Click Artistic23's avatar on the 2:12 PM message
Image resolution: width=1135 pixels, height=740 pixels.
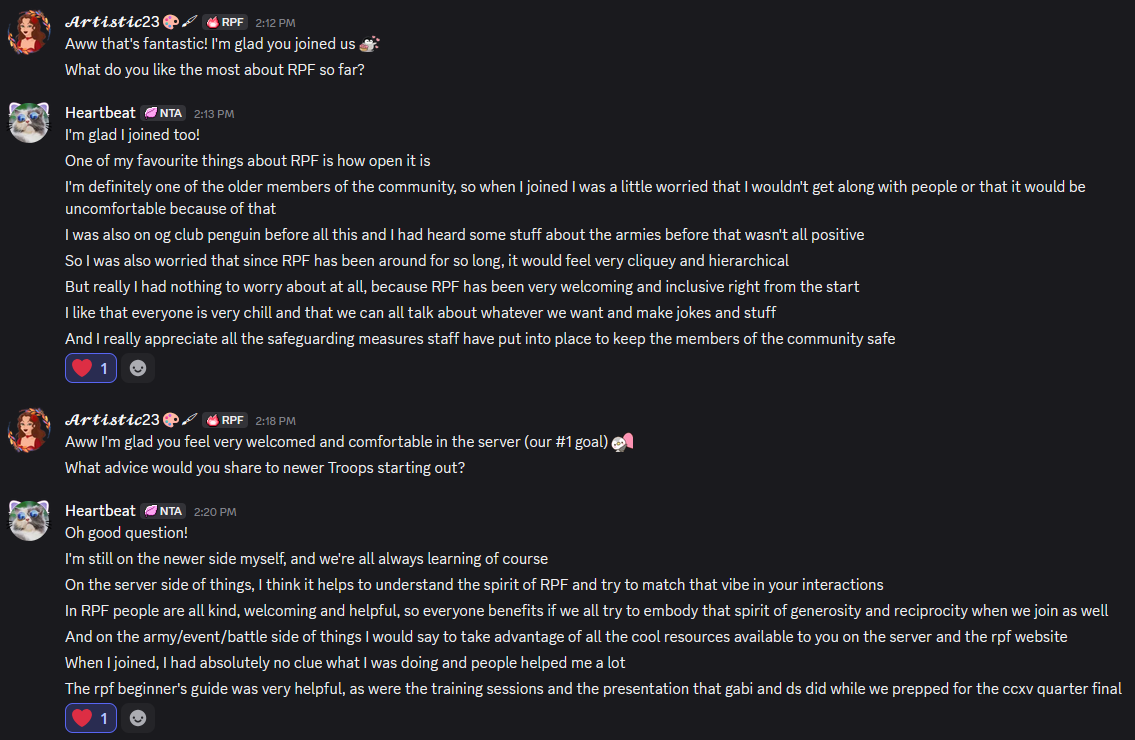pos(30,33)
